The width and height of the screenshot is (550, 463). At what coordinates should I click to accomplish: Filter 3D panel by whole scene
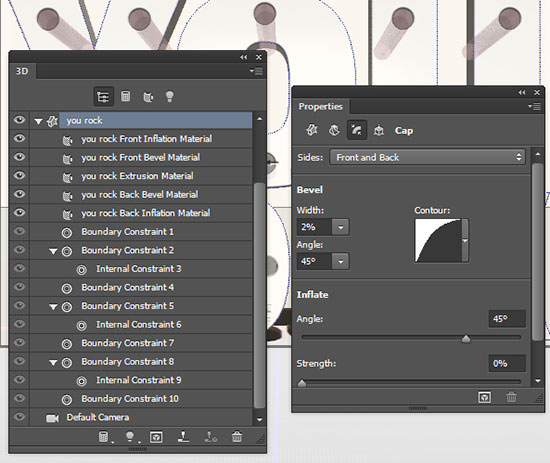pyautogui.click(x=103, y=96)
